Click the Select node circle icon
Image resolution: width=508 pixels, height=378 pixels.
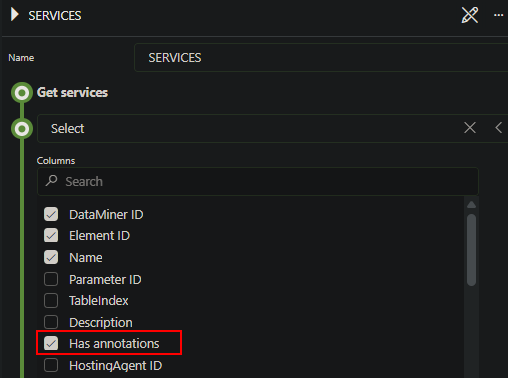(22, 129)
